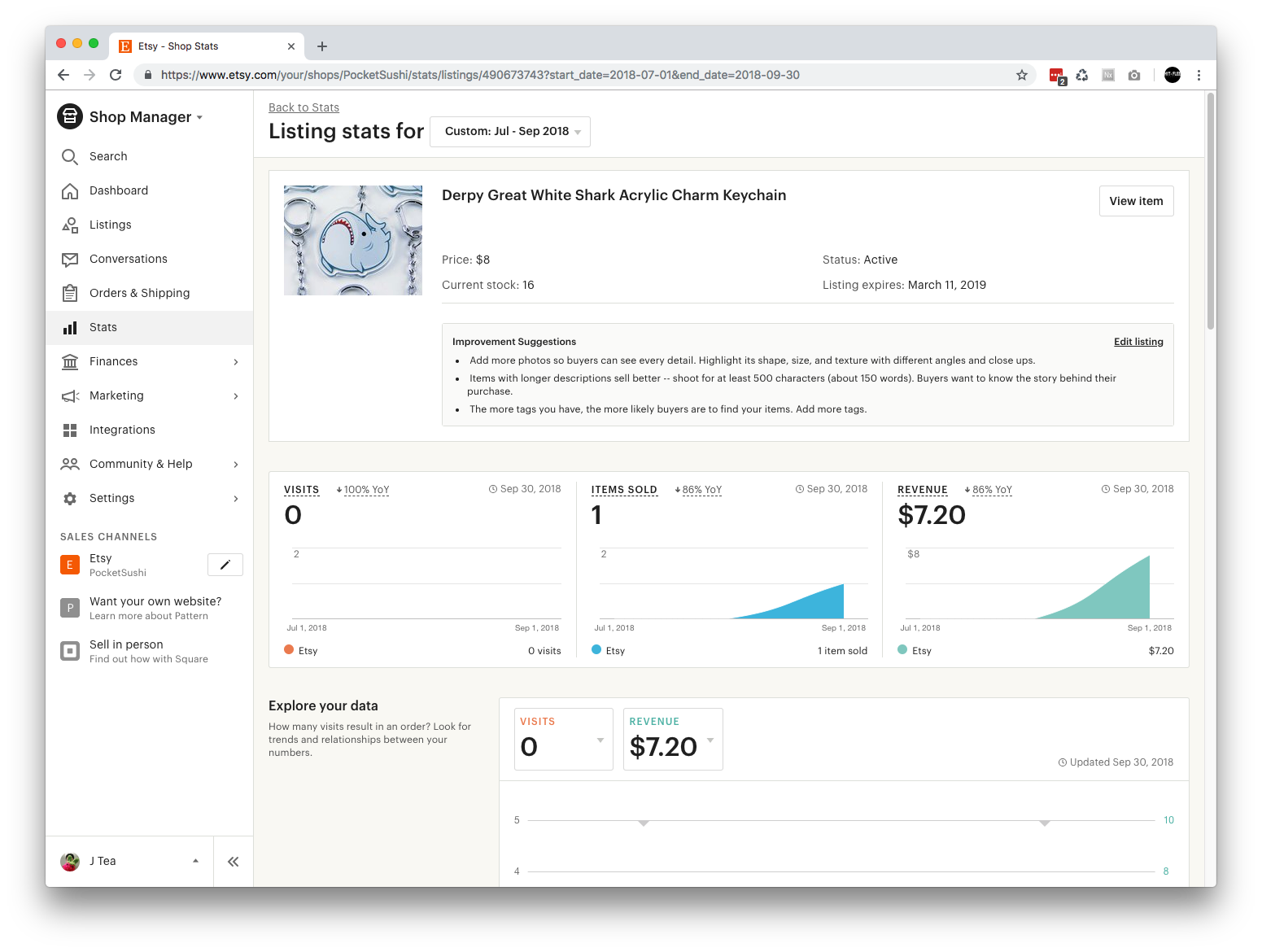Bookmark this page with the star icon

pyautogui.click(x=1022, y=75)
